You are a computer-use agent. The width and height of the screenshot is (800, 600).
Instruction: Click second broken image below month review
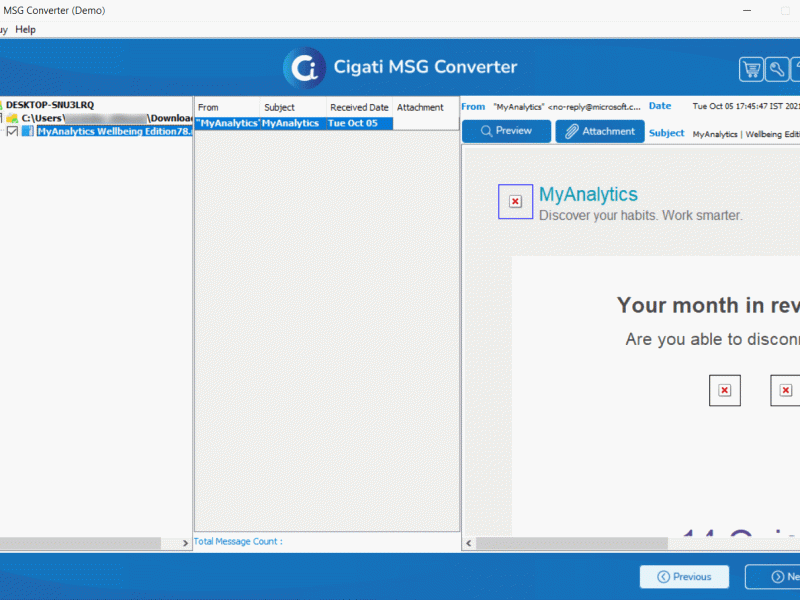pyautogui.click(x=785, y=391)
